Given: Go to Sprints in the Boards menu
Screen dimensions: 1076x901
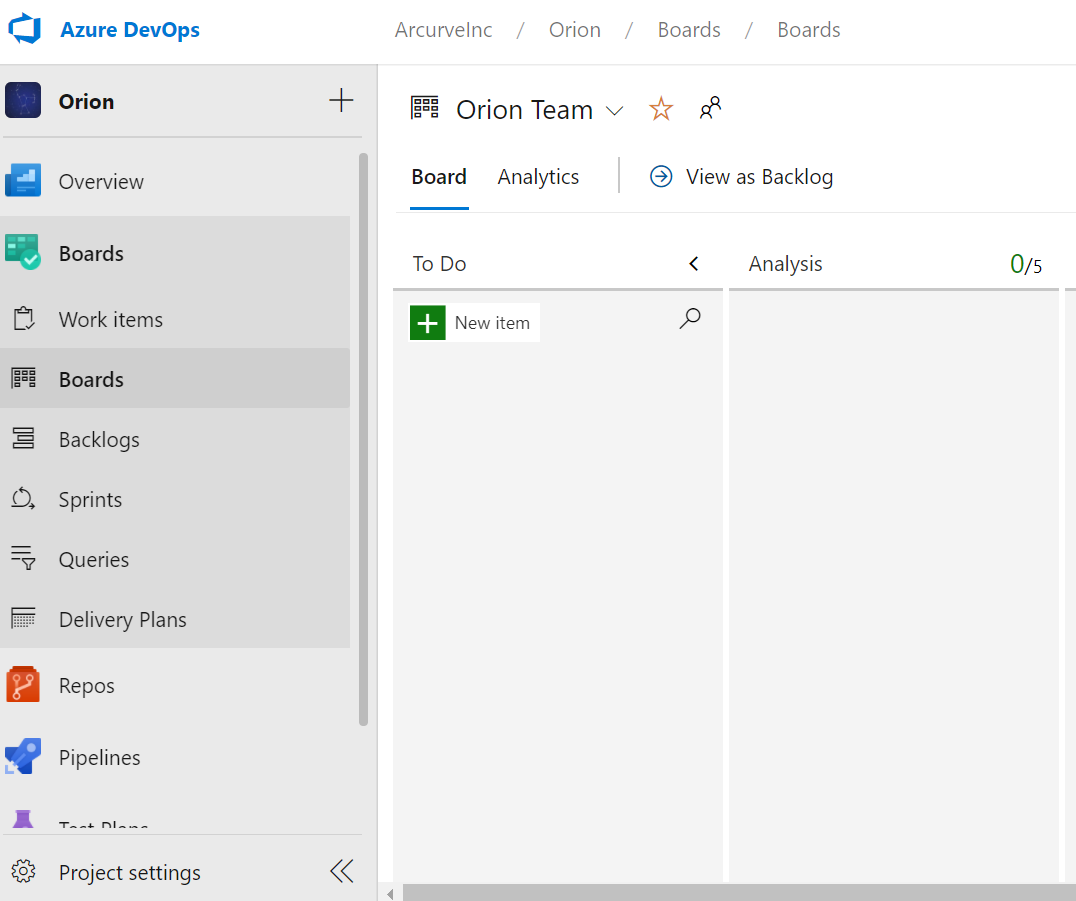Looking at the screenshot, I should [x=90, y=500].
